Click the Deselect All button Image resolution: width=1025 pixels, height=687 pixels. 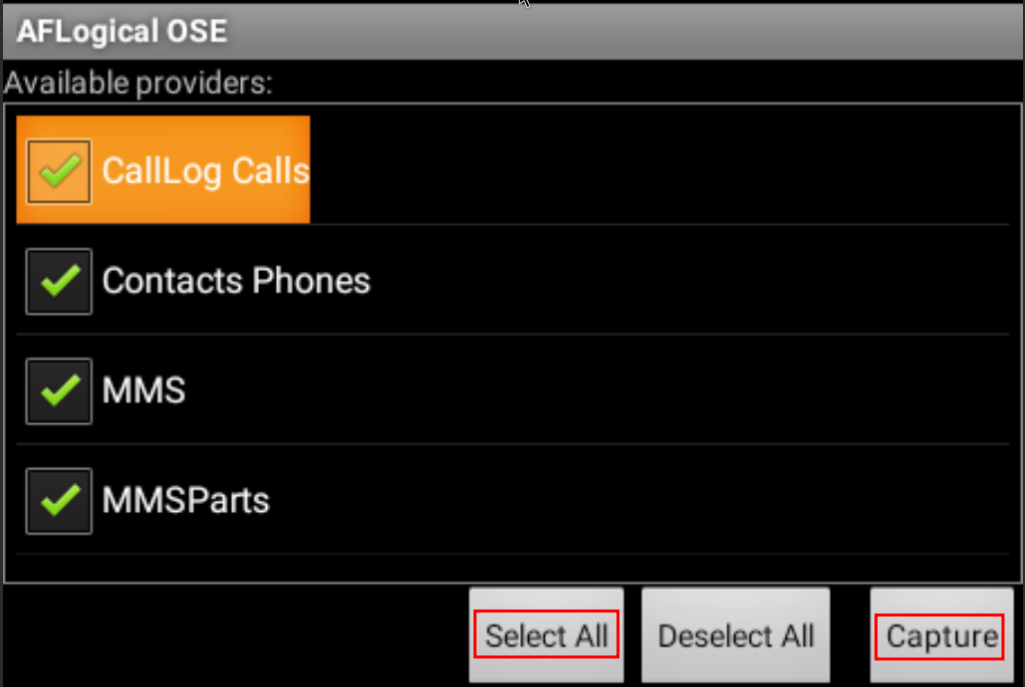tap(735, 635)
